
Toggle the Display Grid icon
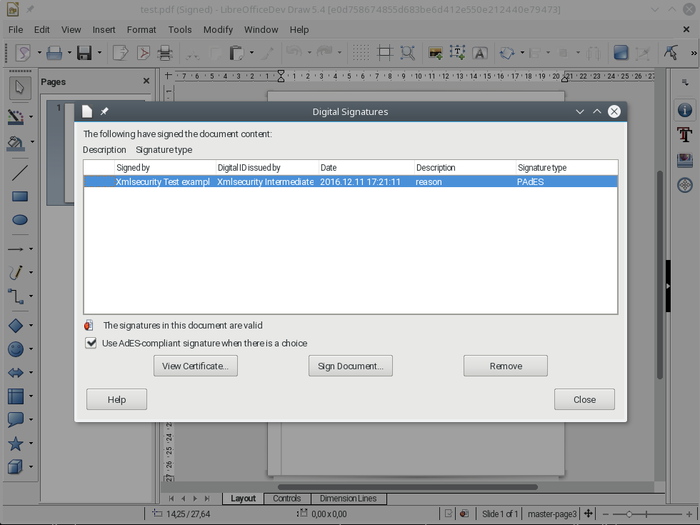pyautogui.click(x=361, y=53)
